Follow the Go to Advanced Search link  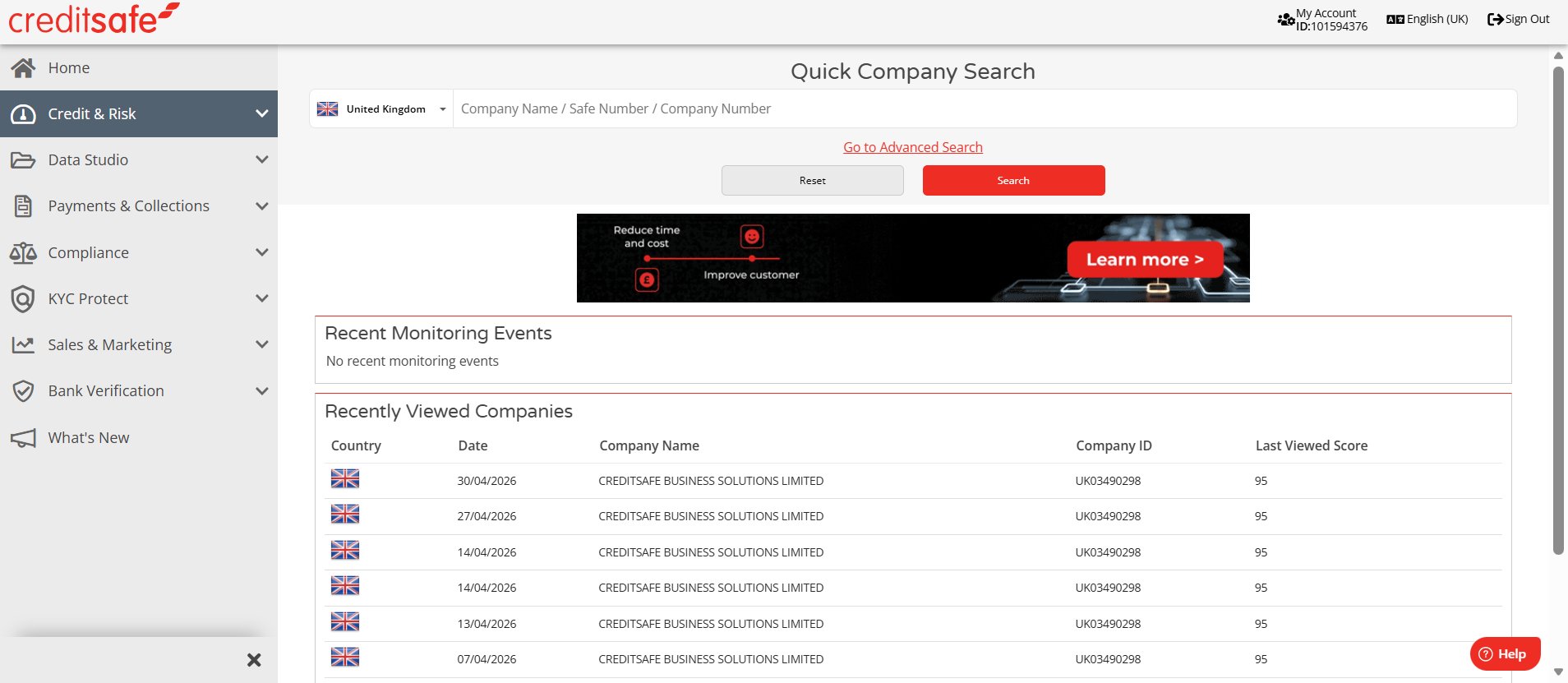913,147
